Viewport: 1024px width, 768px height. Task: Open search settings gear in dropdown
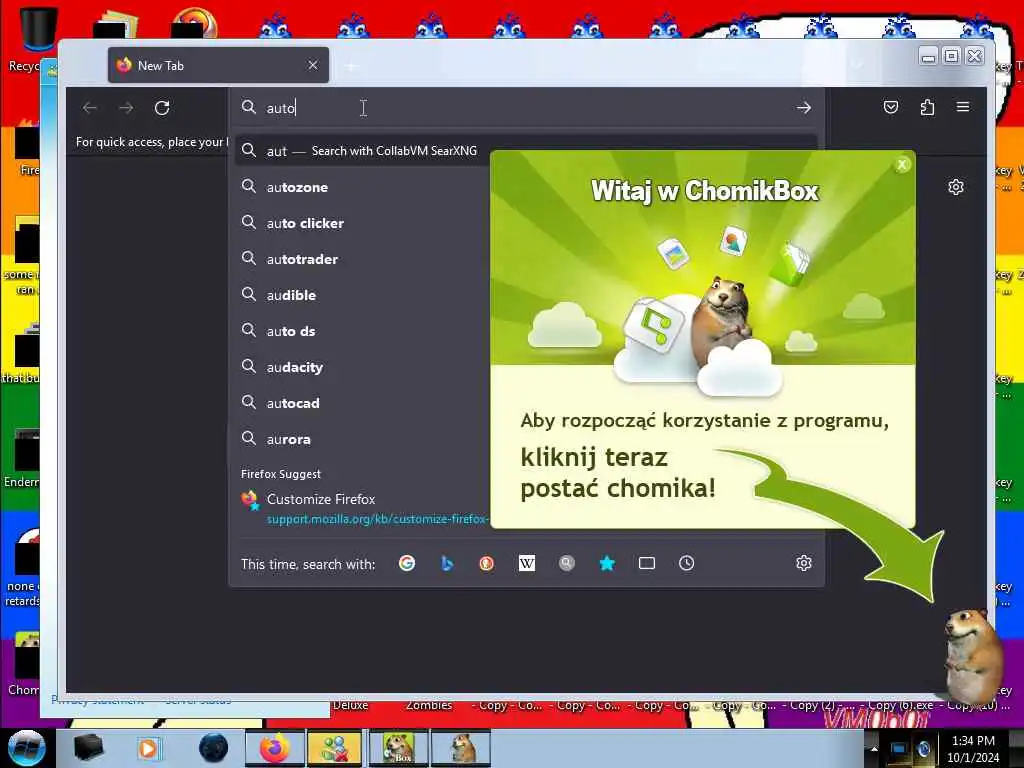coord(804,563)
